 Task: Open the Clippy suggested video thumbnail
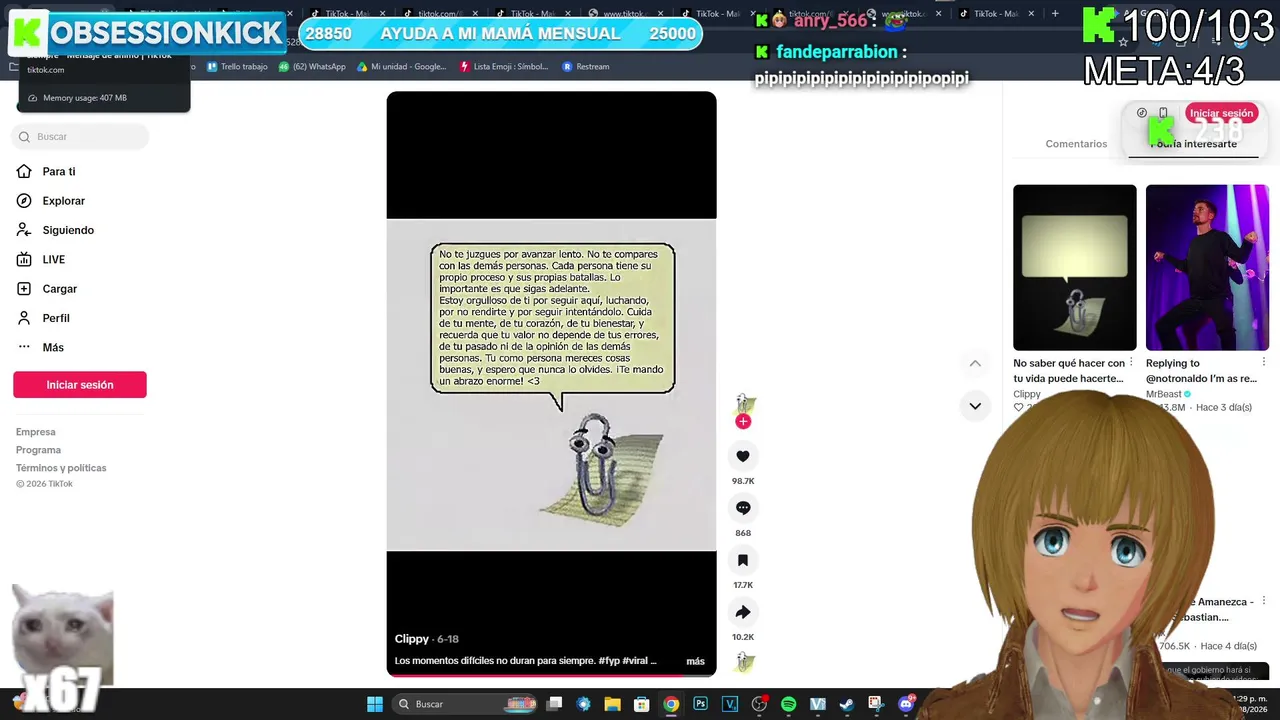1075,267
